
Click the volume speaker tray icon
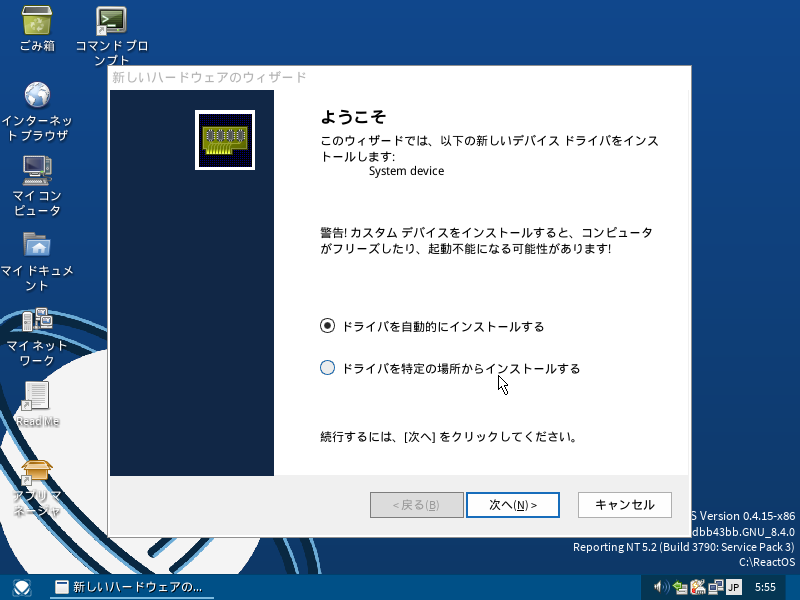(661, 587)
